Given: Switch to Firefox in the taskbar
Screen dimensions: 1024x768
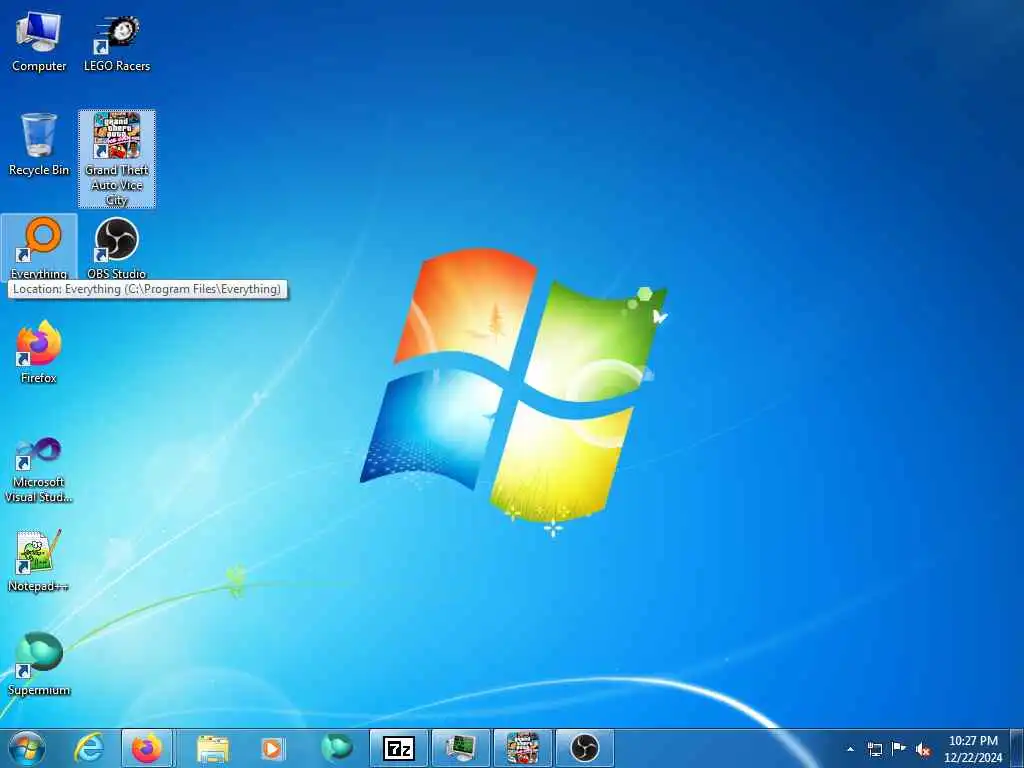Looking at the screenshot, I should [147, 748].
